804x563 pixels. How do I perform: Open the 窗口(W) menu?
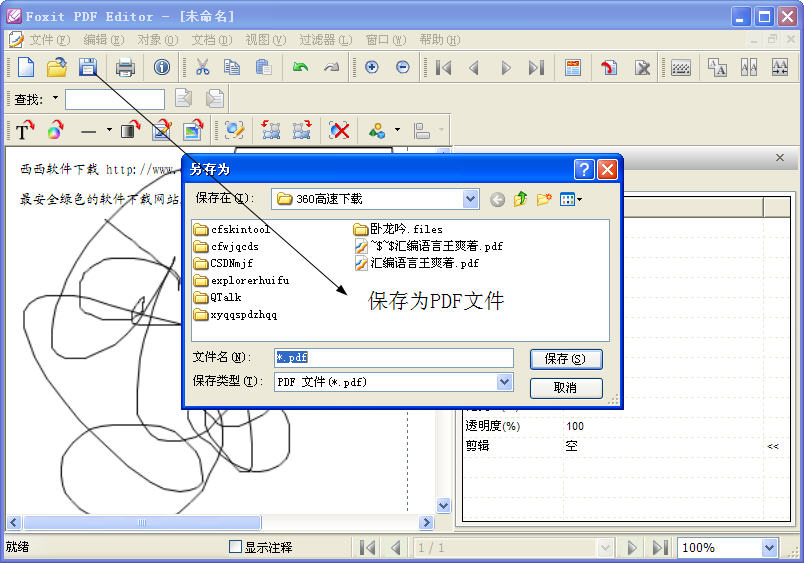386,39
